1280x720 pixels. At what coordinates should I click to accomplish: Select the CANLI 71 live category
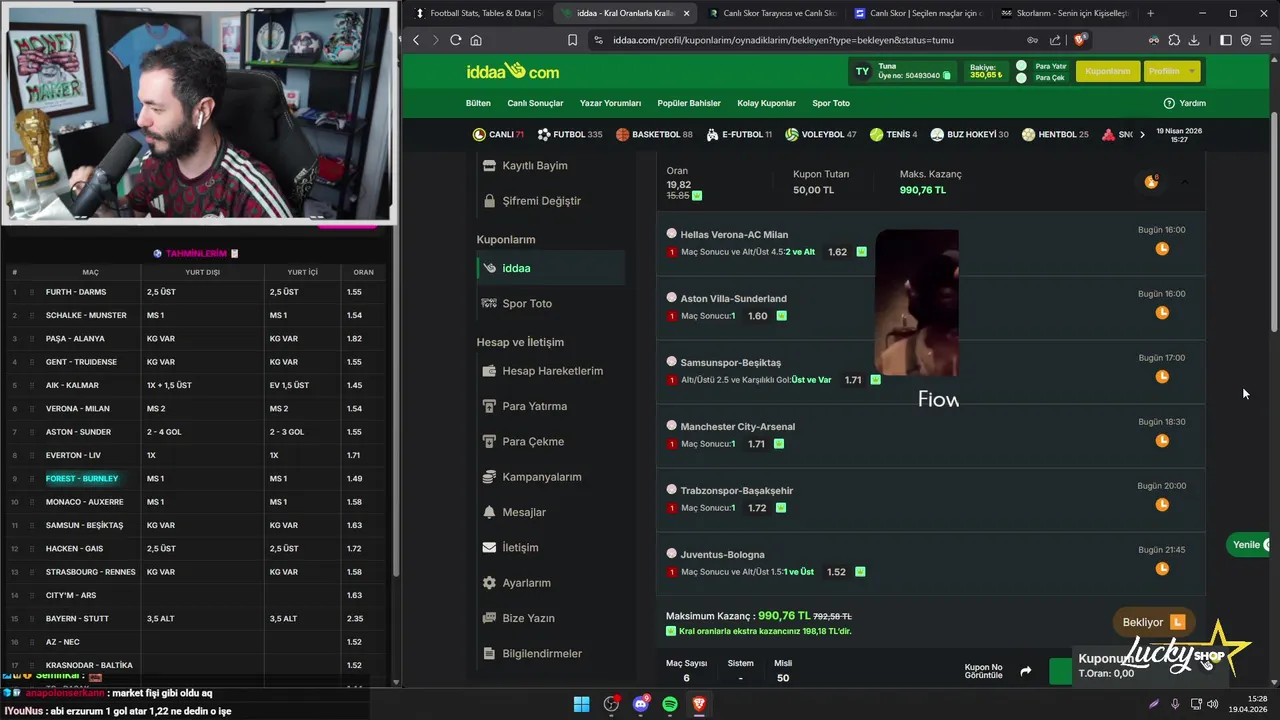[x=498, y=135]
